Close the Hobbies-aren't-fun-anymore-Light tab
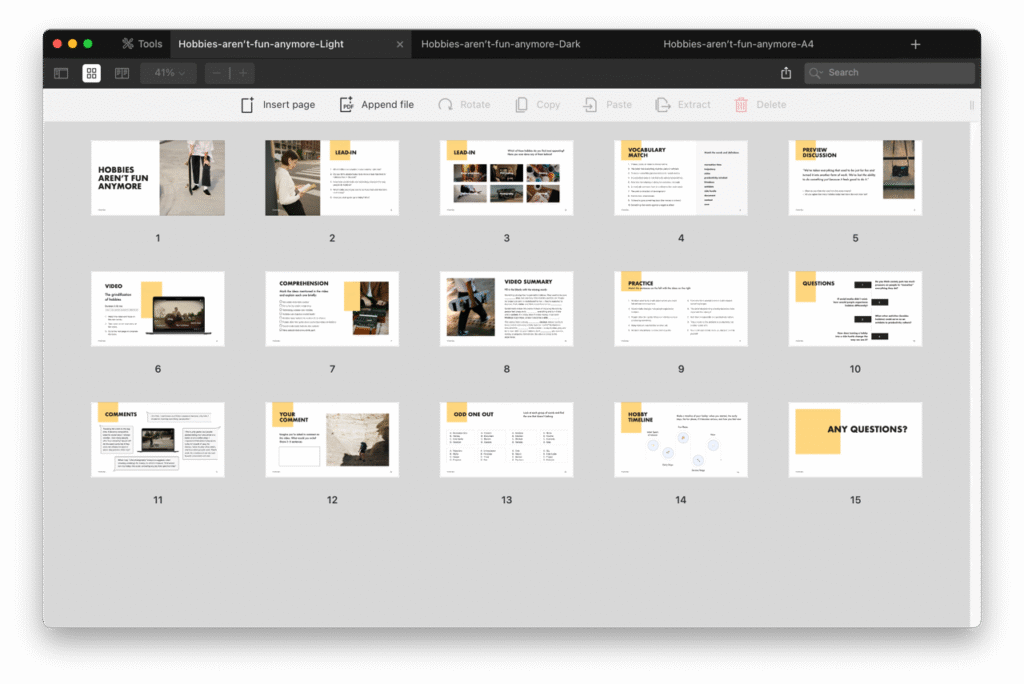Image resolution: width=1024 pixels, height=684 pixels. 400,44
